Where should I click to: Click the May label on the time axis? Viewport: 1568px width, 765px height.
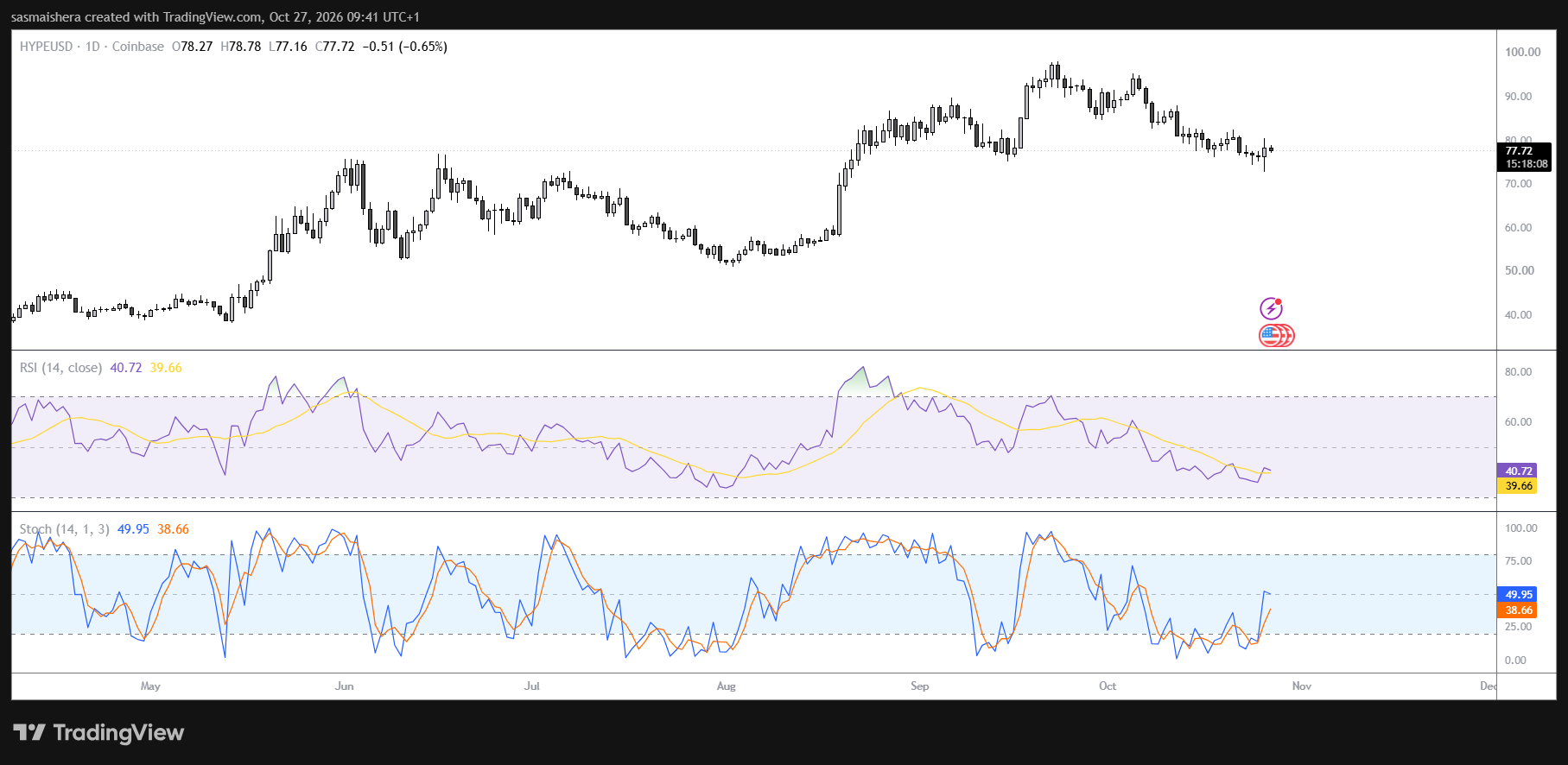tap(150, 686)
